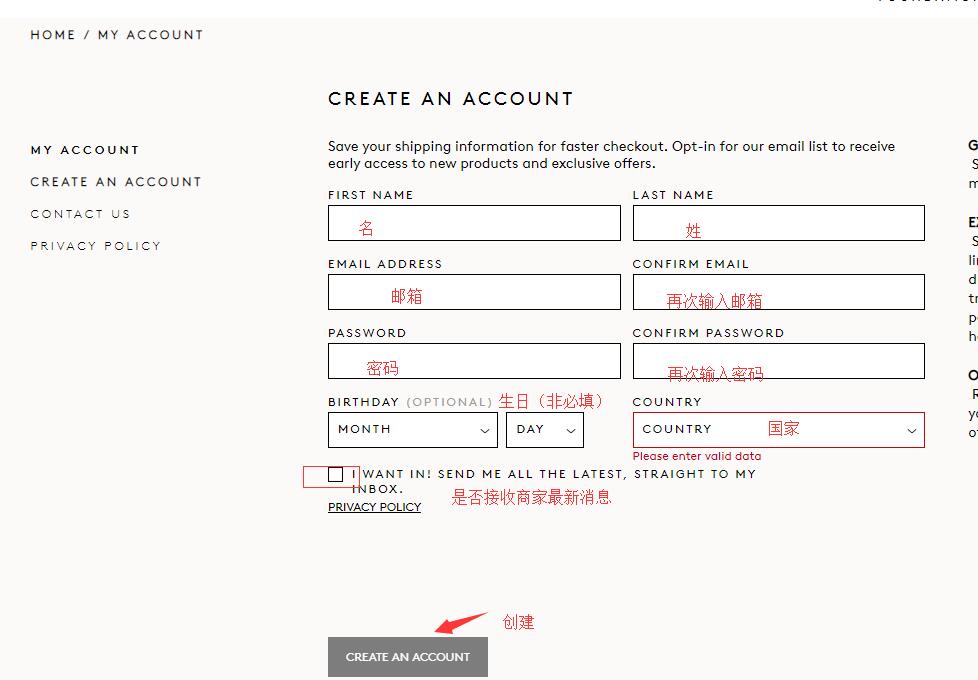Focus the First Name input field
This screenshot has height=680, width=978.
474,223
